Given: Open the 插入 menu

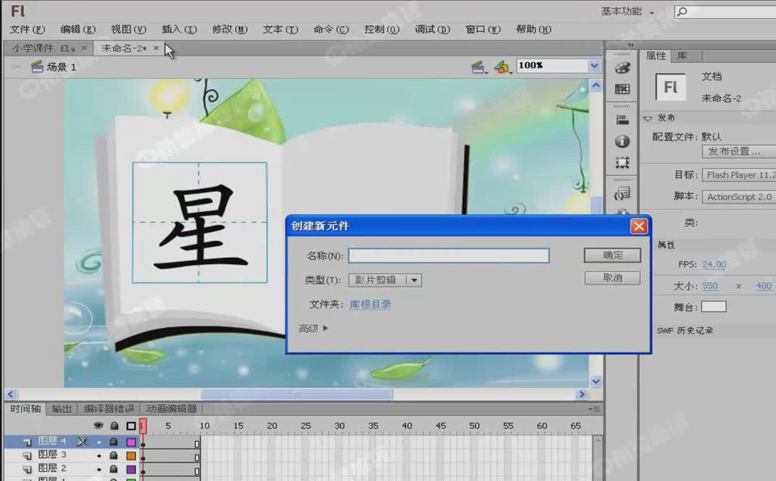Looking at the screenshot, I should 178,30.
